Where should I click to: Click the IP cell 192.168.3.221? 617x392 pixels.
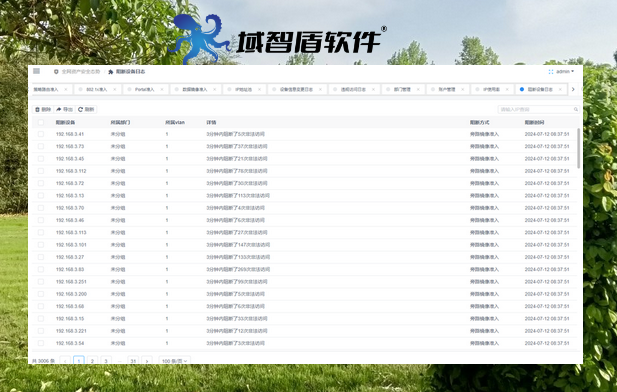pos(71,331)
